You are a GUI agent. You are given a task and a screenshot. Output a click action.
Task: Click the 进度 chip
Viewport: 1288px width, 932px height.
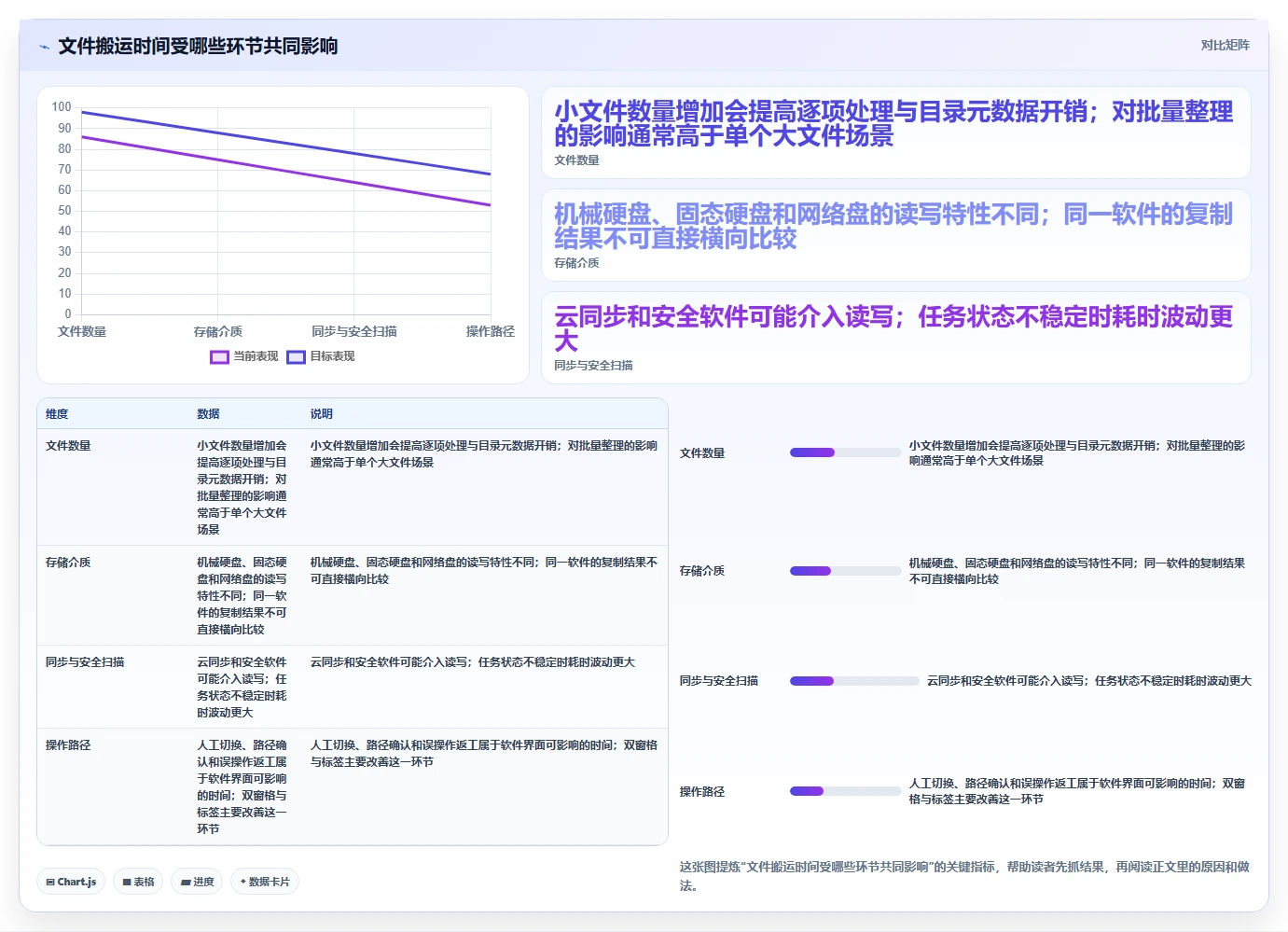pyautogui.click(x=197, y=882)
